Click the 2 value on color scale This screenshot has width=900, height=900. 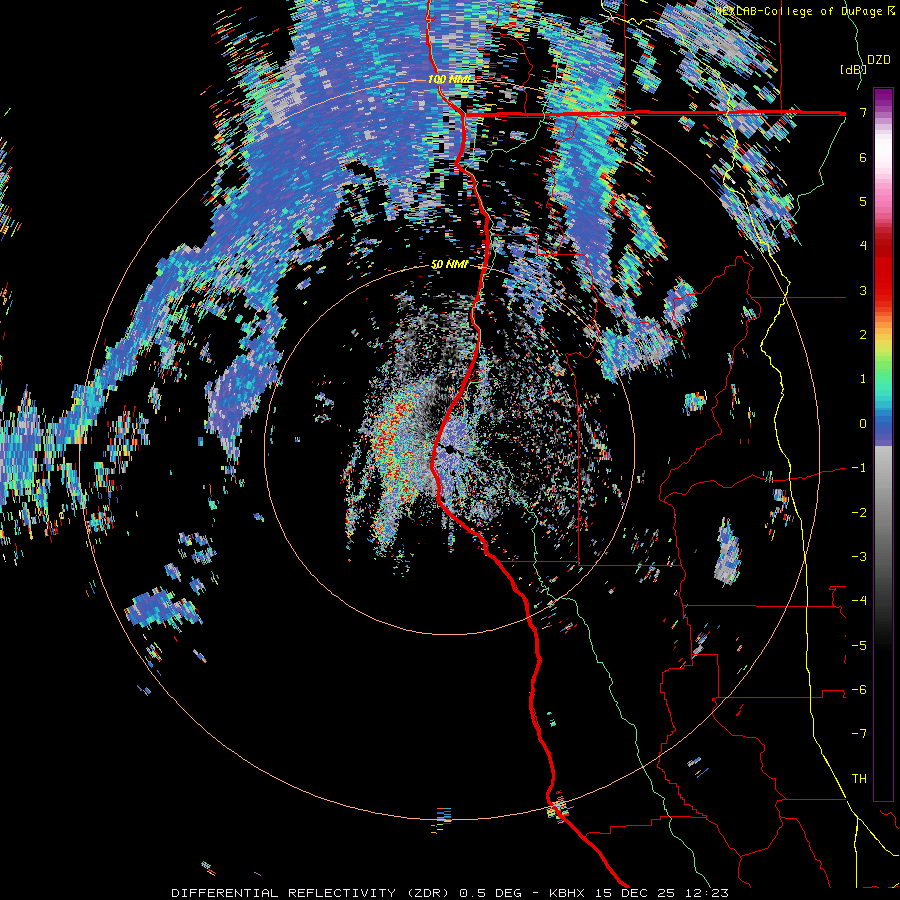click(863, 335)
